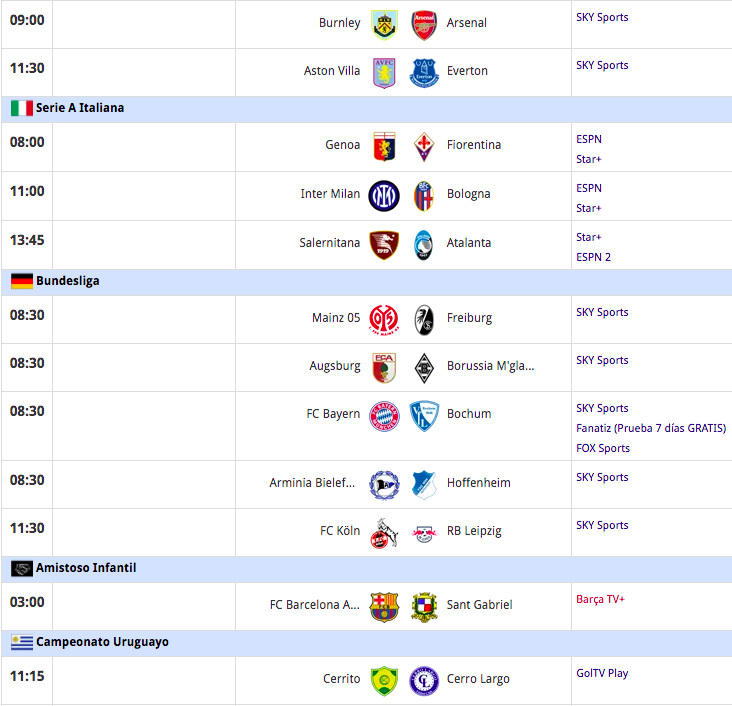Open the Barça TV+ link

(x=600, y=599)
